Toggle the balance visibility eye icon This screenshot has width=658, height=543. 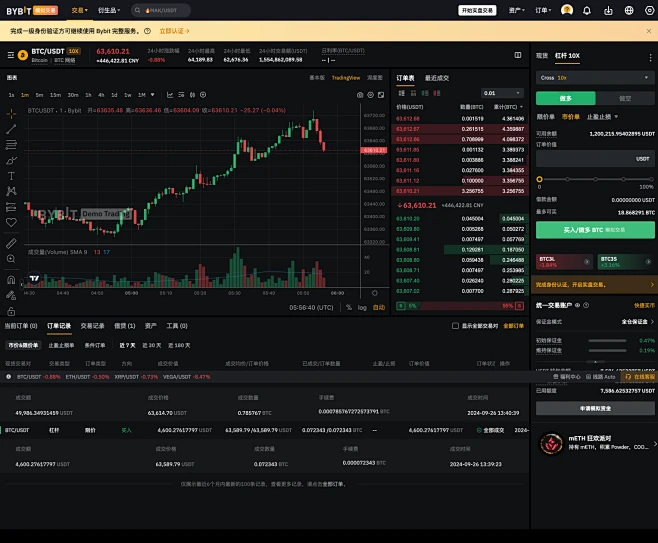click(x=577, y=305)
